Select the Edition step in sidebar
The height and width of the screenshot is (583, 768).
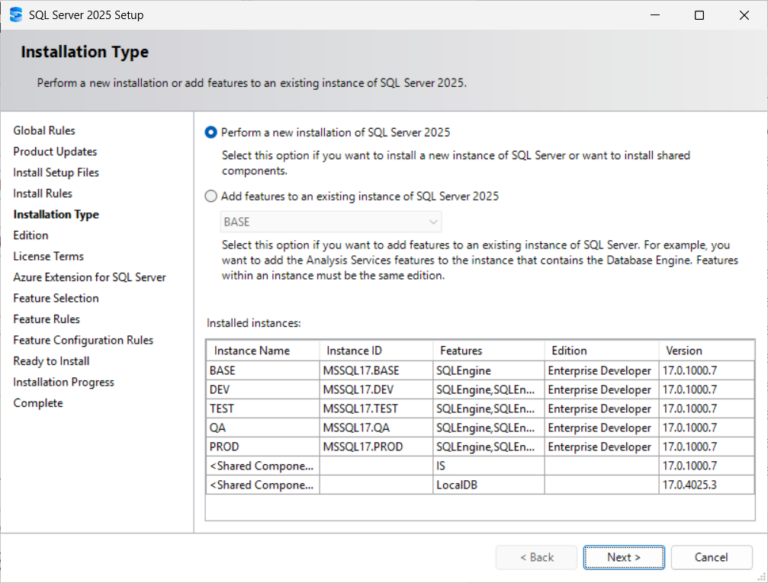coord(31,236)
